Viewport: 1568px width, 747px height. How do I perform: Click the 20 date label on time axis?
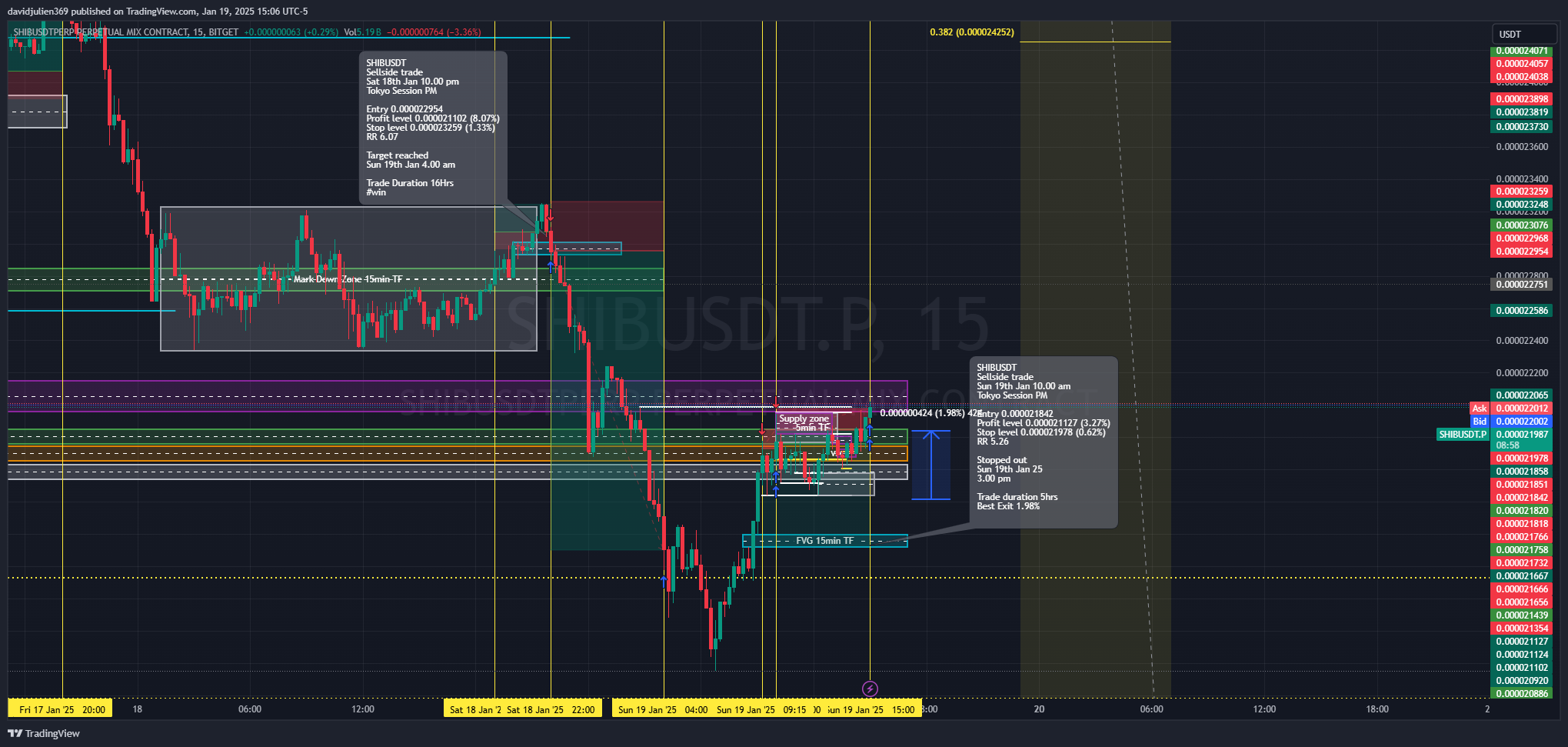[1039, 709]
